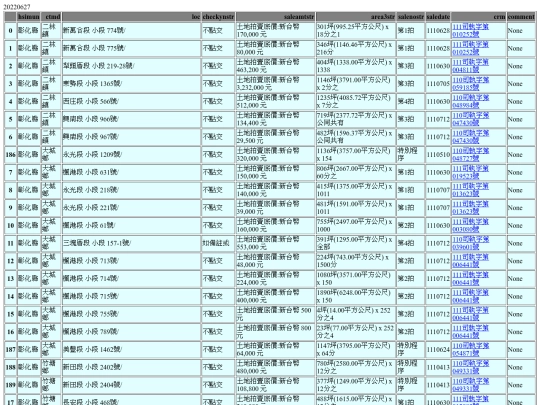Select the price cell showing 463,200 元
This screenshot has width=540, height=405.
(x=276, y=66)
